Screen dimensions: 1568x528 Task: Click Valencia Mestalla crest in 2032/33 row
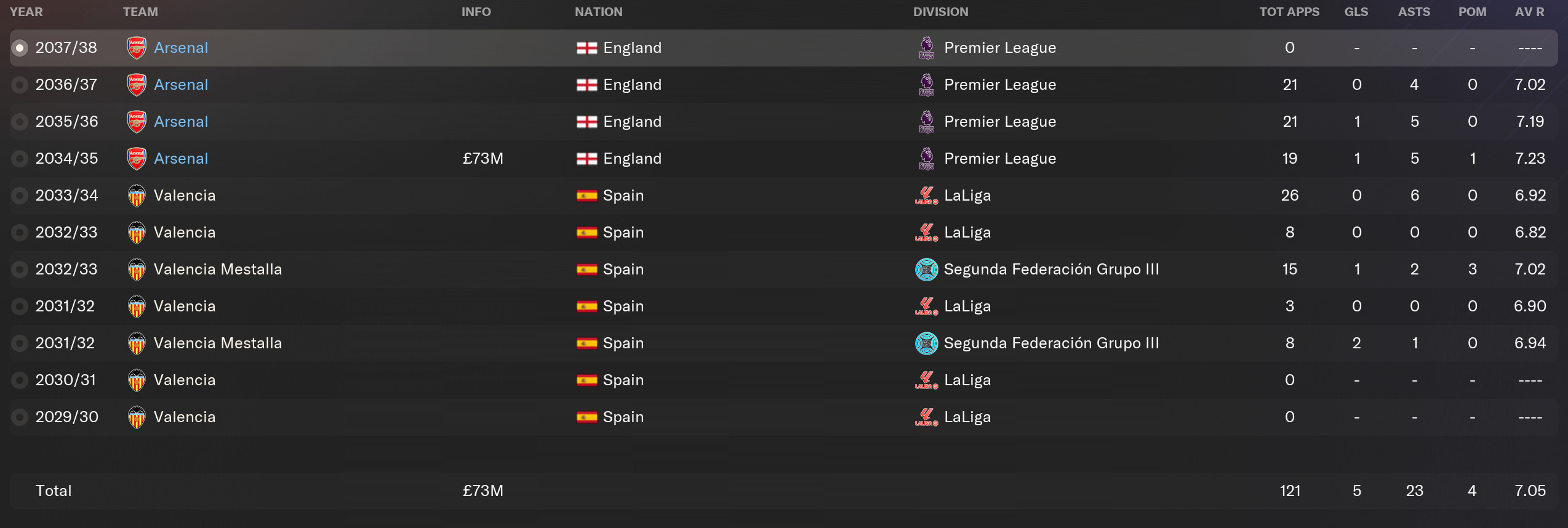136,270
